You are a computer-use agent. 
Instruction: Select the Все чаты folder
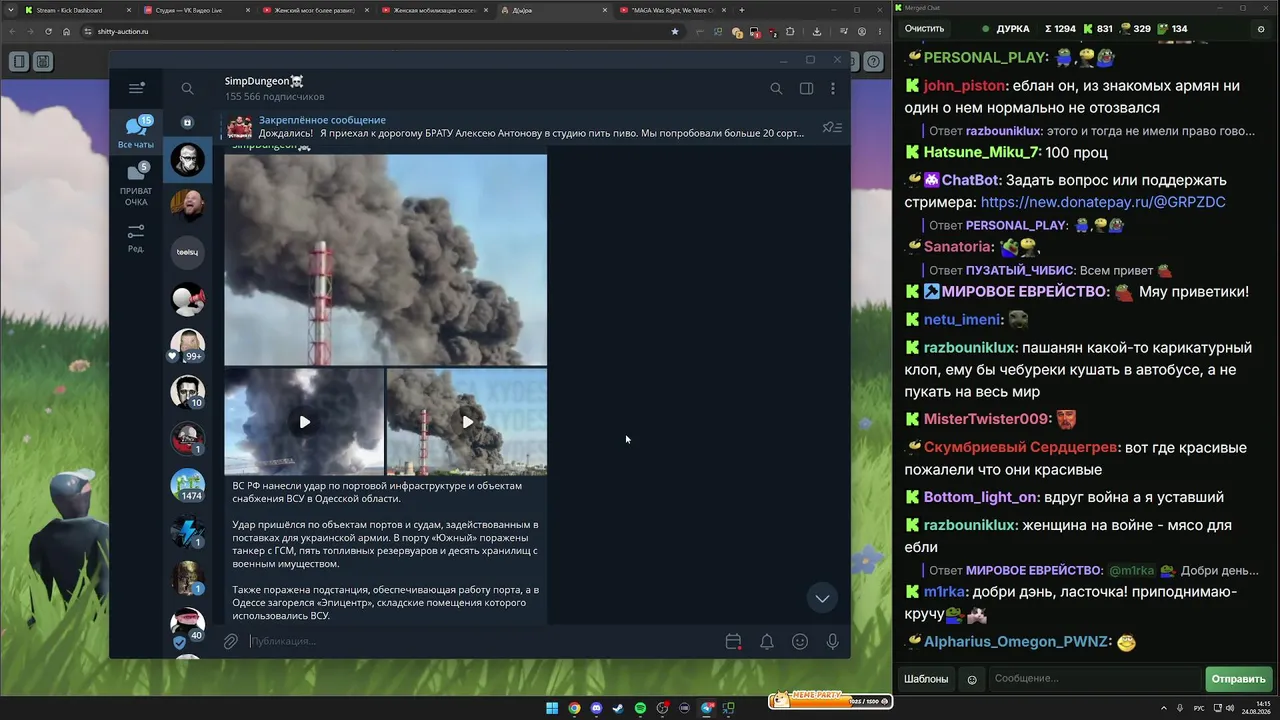point(136,133)
